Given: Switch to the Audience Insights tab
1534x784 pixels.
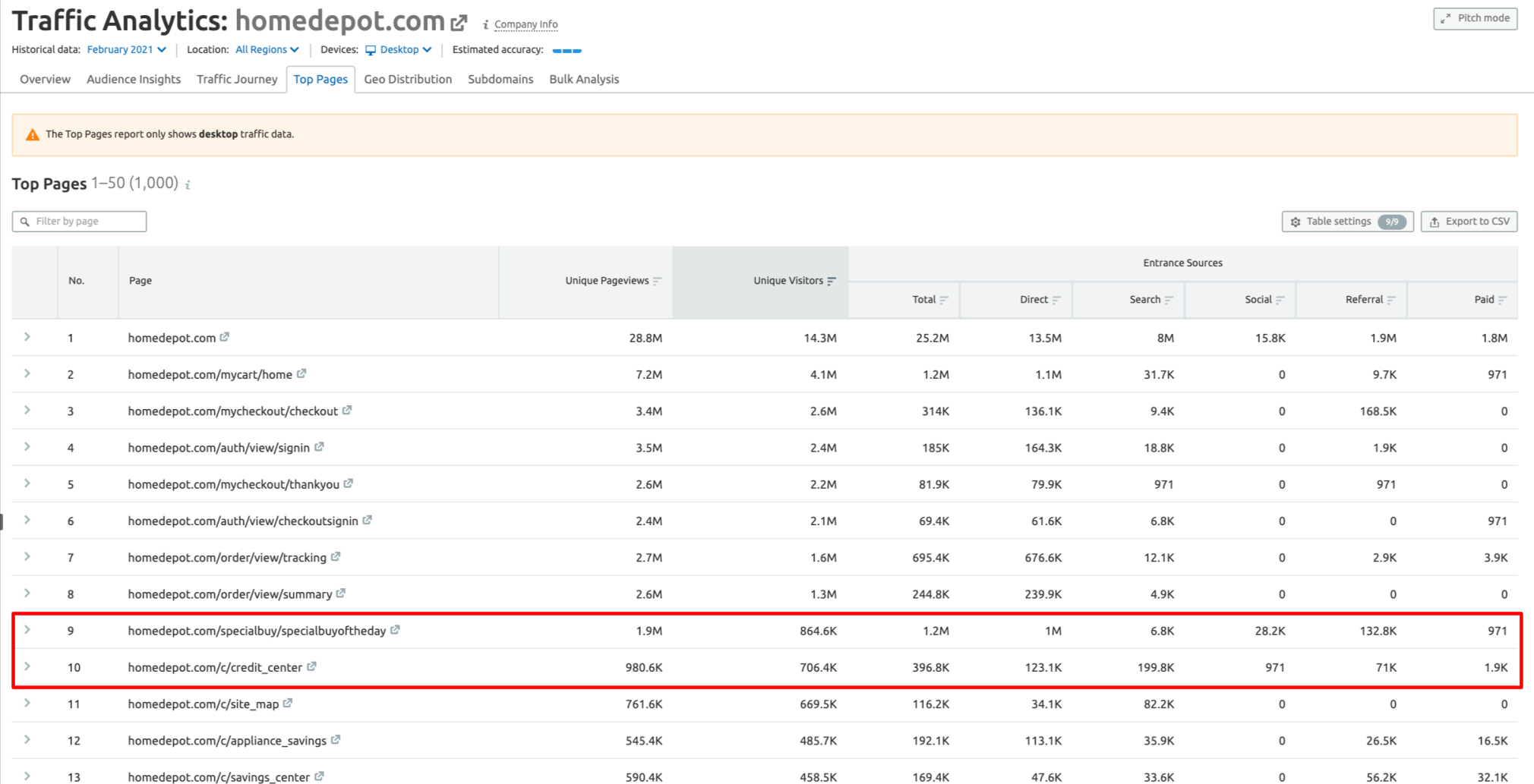Looking at the screenshot, I should pyautogui.click(x=134, y=79).
